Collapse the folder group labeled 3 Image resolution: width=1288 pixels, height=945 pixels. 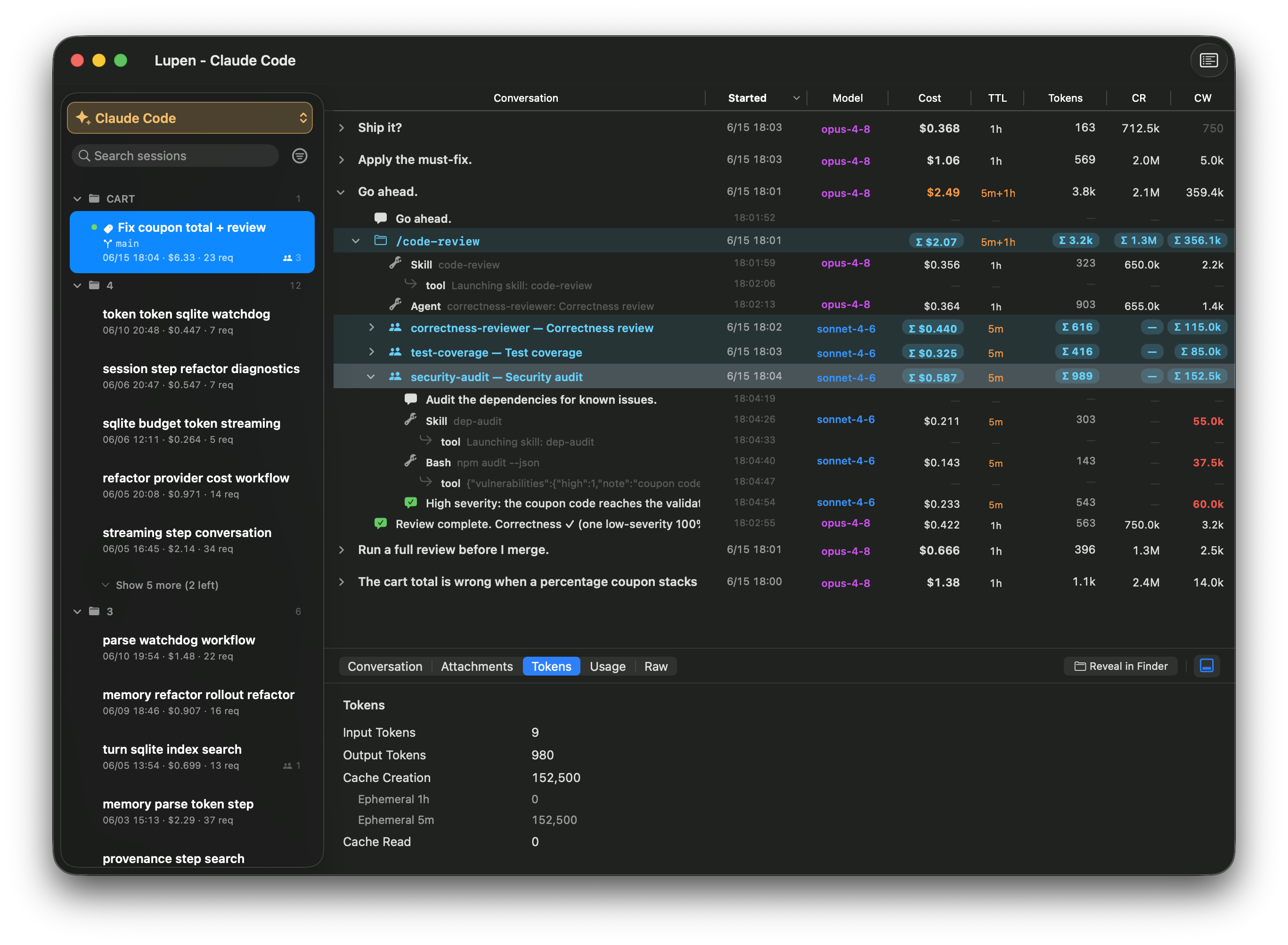pyautogui.click(x=77, y=611)
